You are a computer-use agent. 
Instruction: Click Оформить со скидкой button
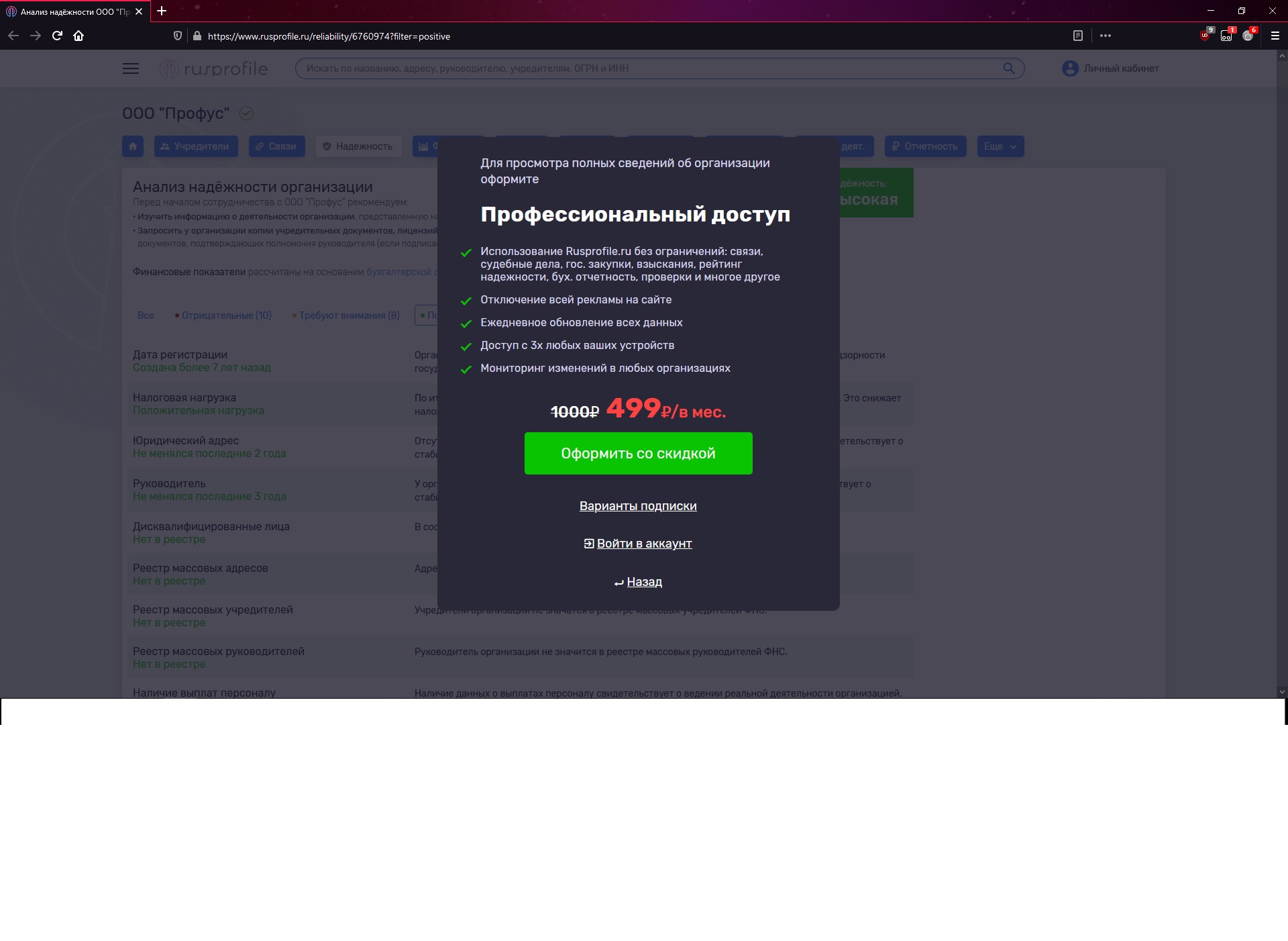coord(638,454)
